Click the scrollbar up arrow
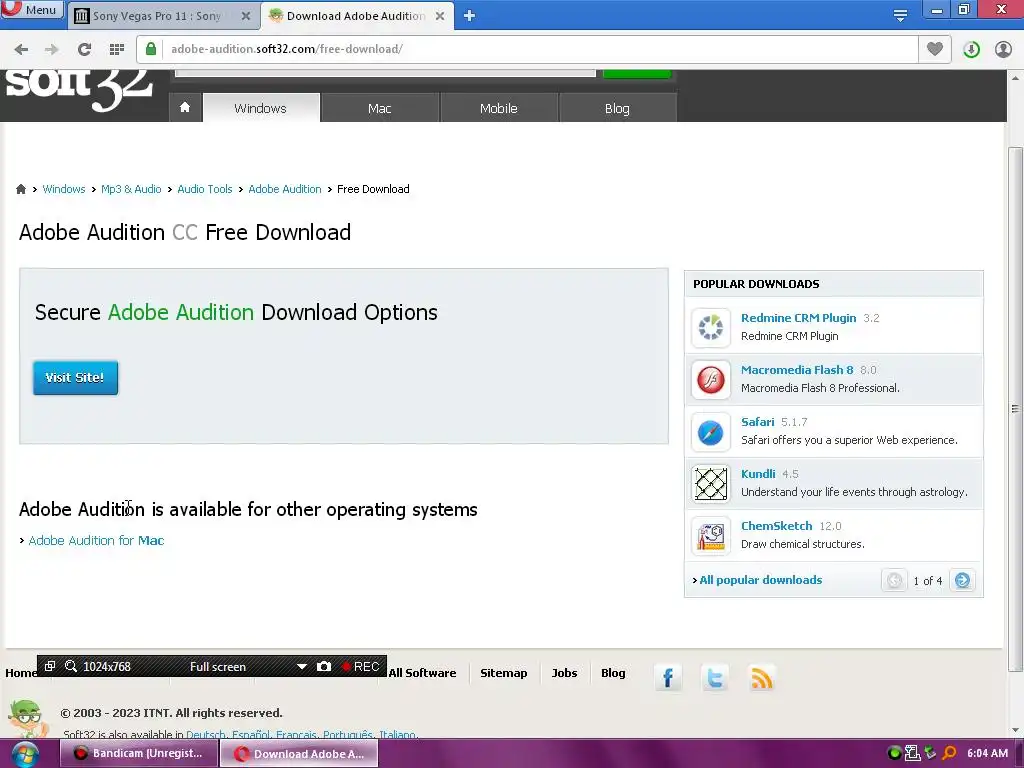The height and width of the screenshot is (768, 1024). (1015, 78)
